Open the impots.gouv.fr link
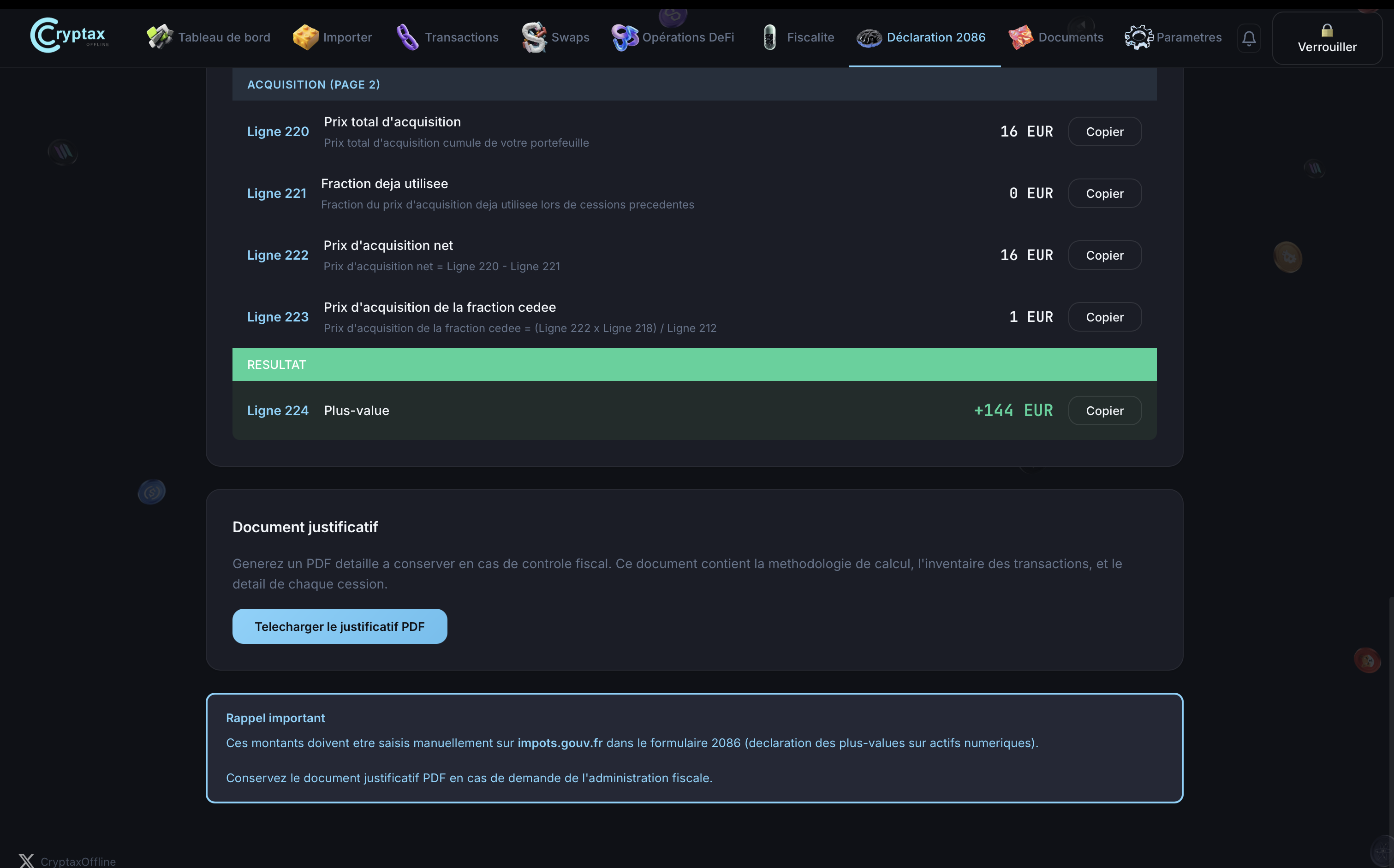 coord(560,743)
